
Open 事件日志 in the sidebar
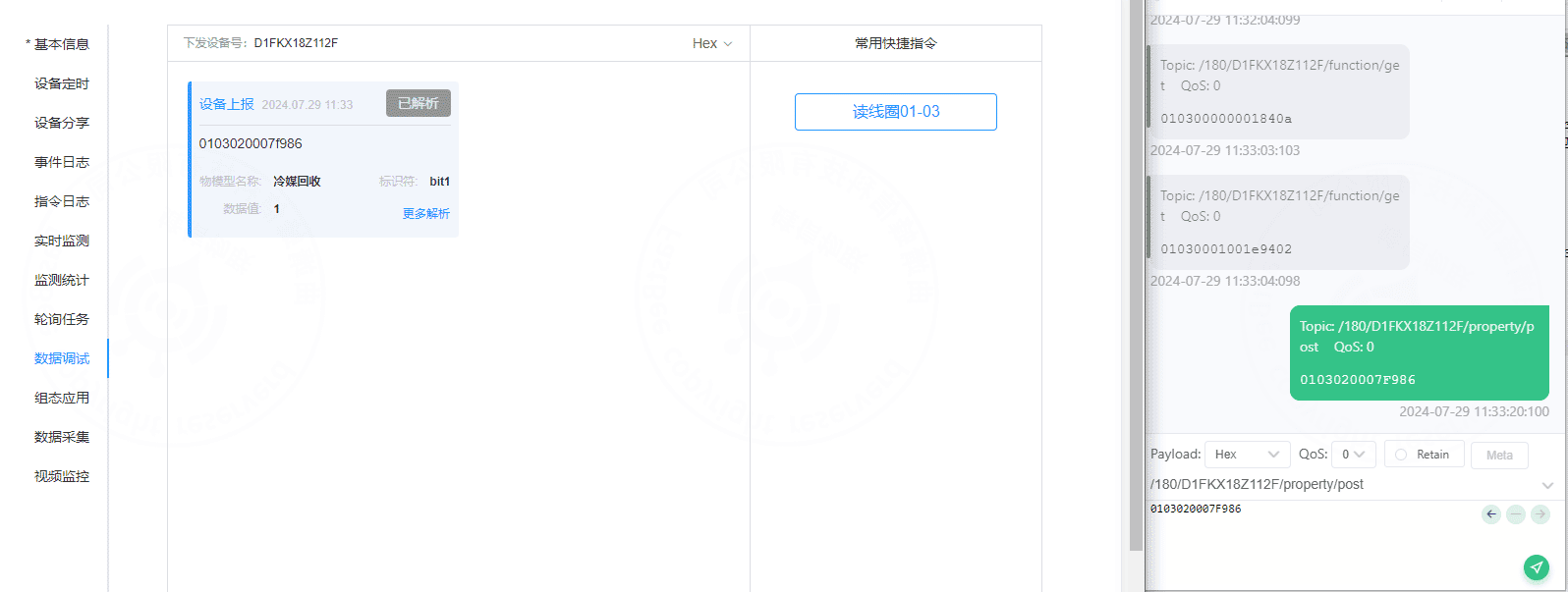click(x=62, y=162)
